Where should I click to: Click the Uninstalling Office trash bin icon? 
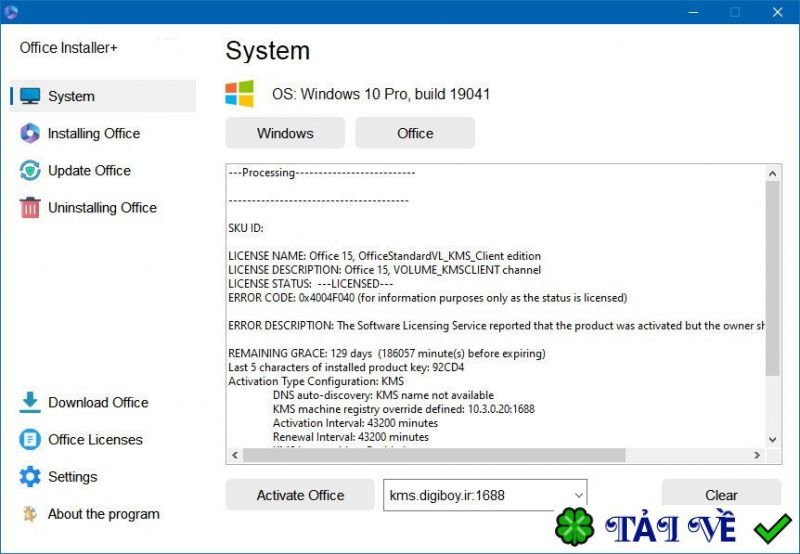[30, 208]
